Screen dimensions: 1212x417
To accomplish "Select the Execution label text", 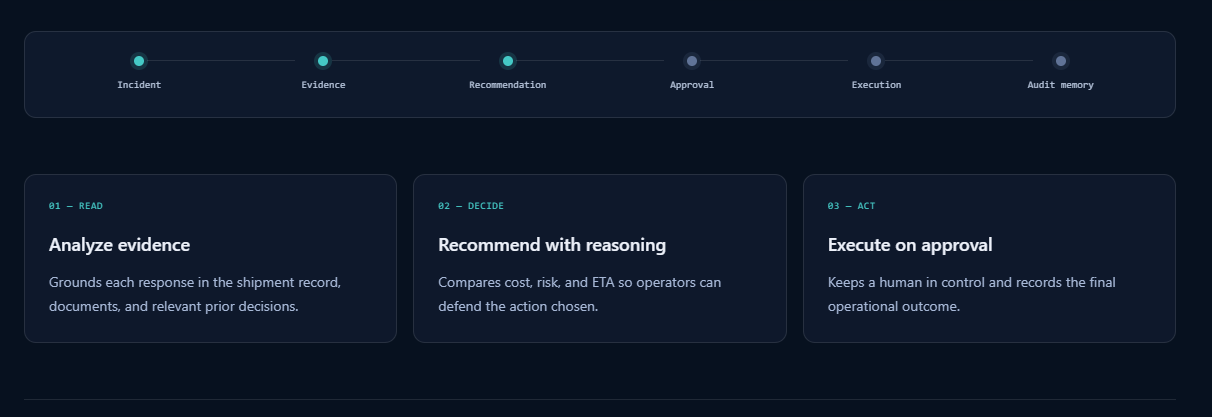I will pos(876,85).
